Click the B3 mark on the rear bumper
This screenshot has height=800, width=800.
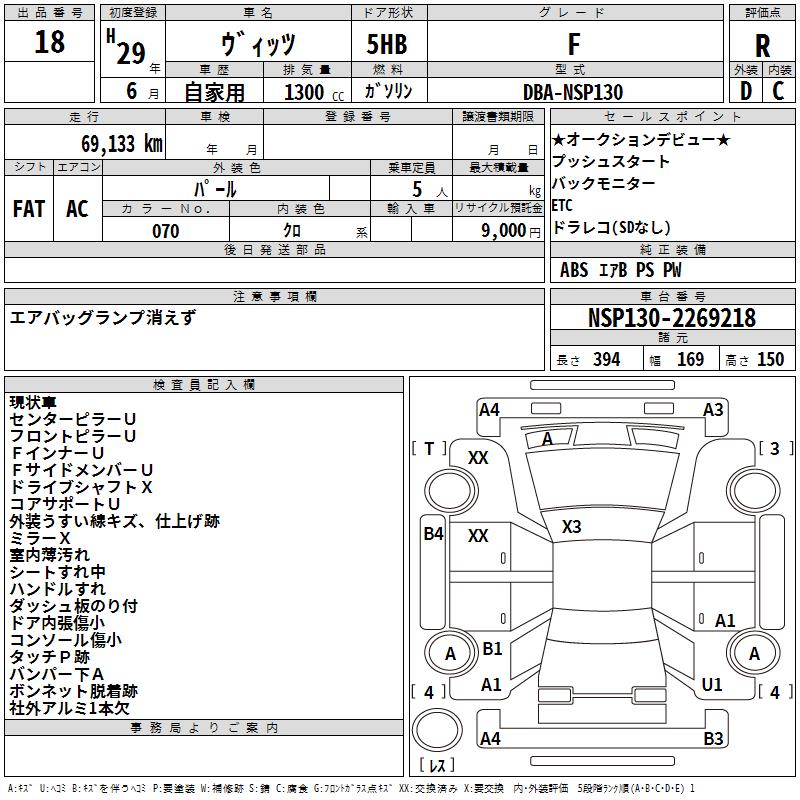tap(713, 738)
